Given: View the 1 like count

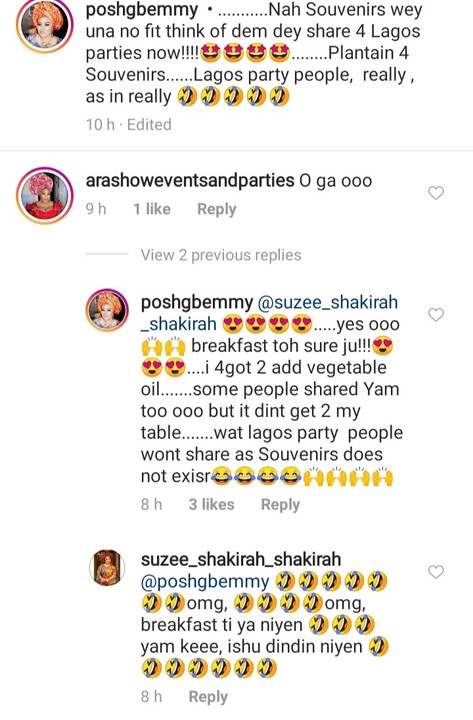Looking at the screenshot, I should pos(152,209).
